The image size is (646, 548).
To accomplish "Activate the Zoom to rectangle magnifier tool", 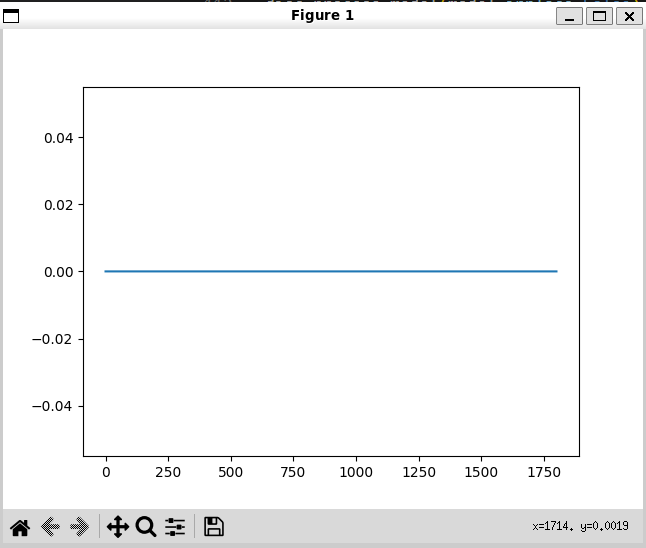I will (146, 527).
